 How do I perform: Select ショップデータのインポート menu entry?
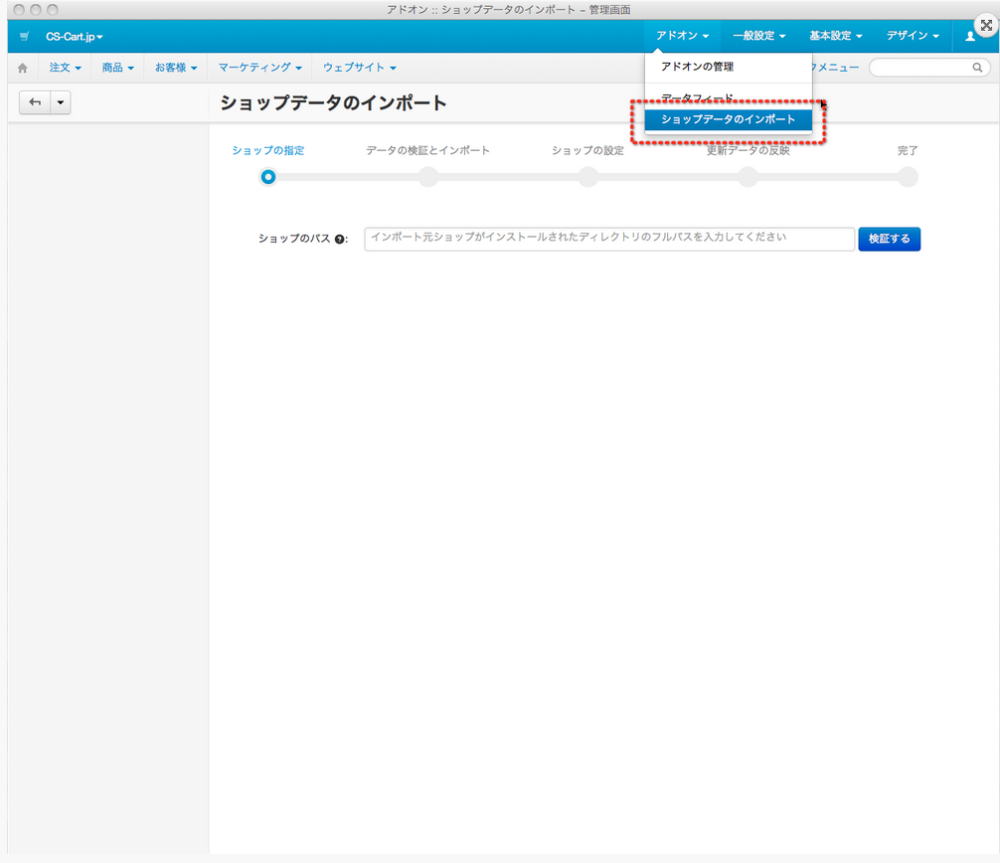coord(728,119)
